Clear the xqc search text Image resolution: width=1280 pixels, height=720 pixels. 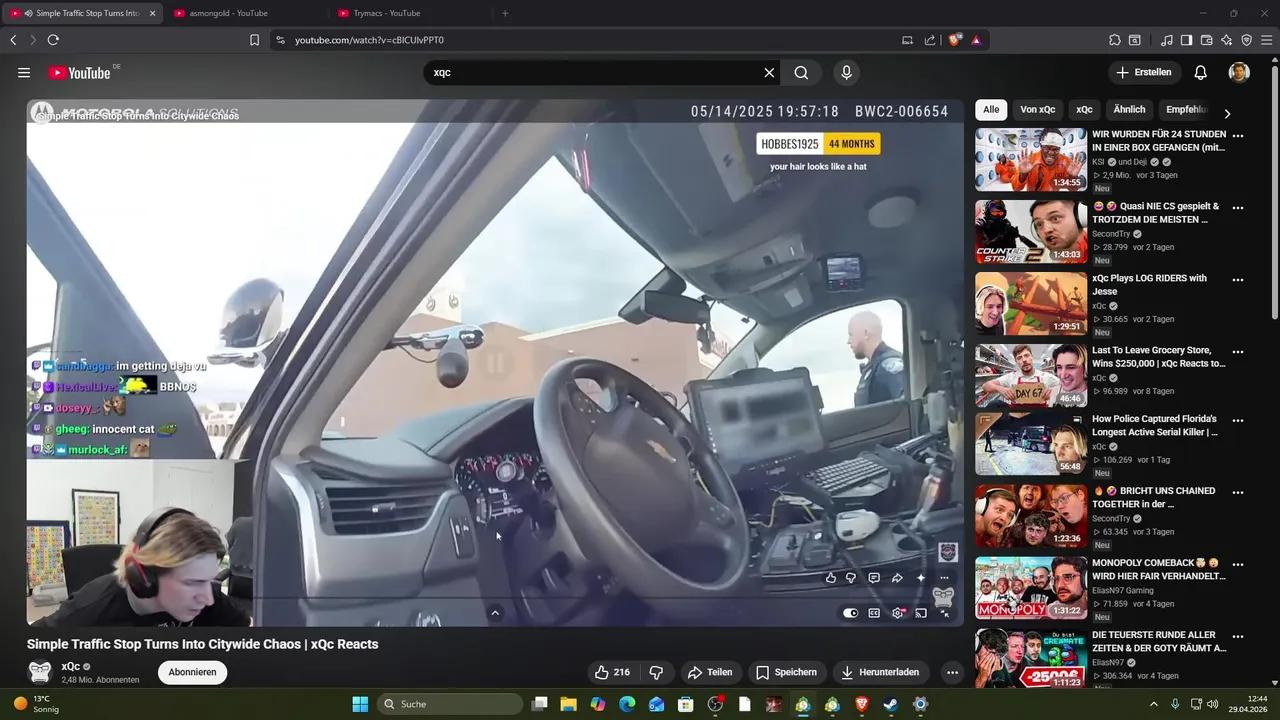(769, 73)
